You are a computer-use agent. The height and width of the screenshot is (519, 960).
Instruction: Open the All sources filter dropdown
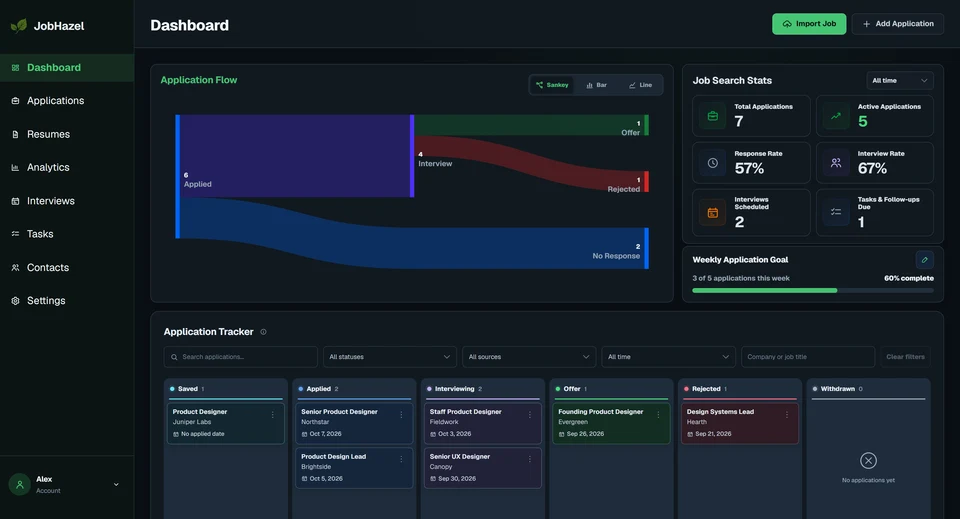point(529,357)
